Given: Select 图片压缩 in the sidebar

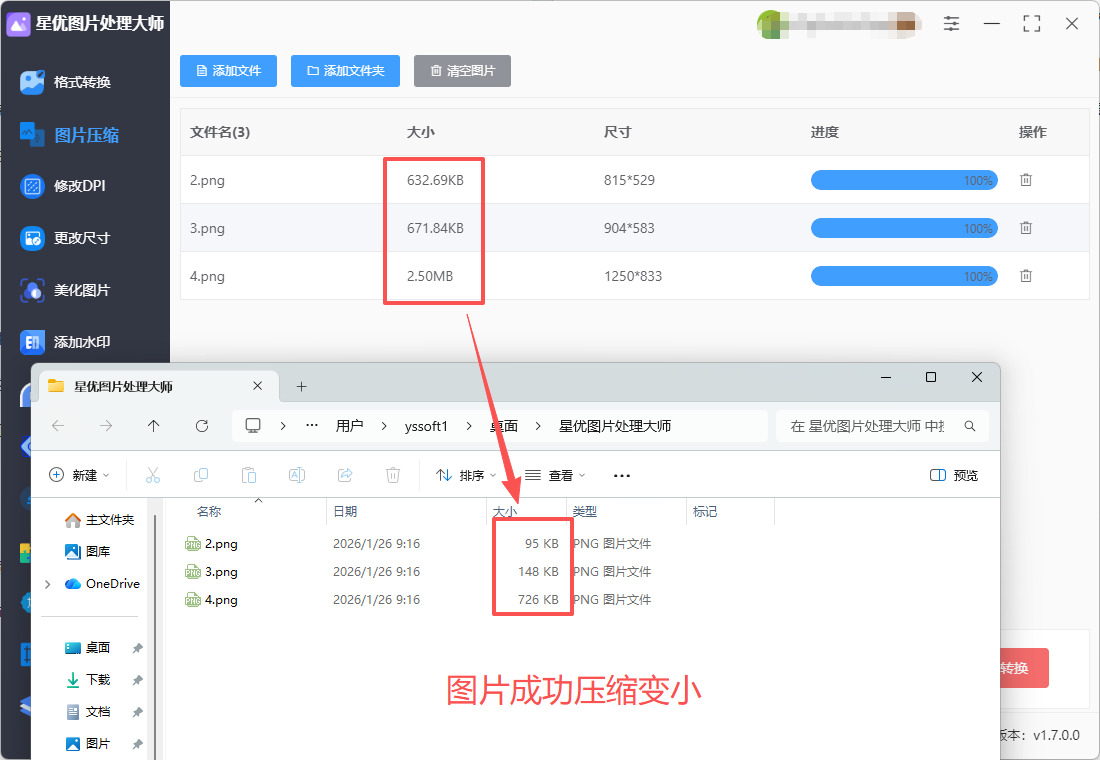Looking at the screenshot, I should (x=69, y=135).
